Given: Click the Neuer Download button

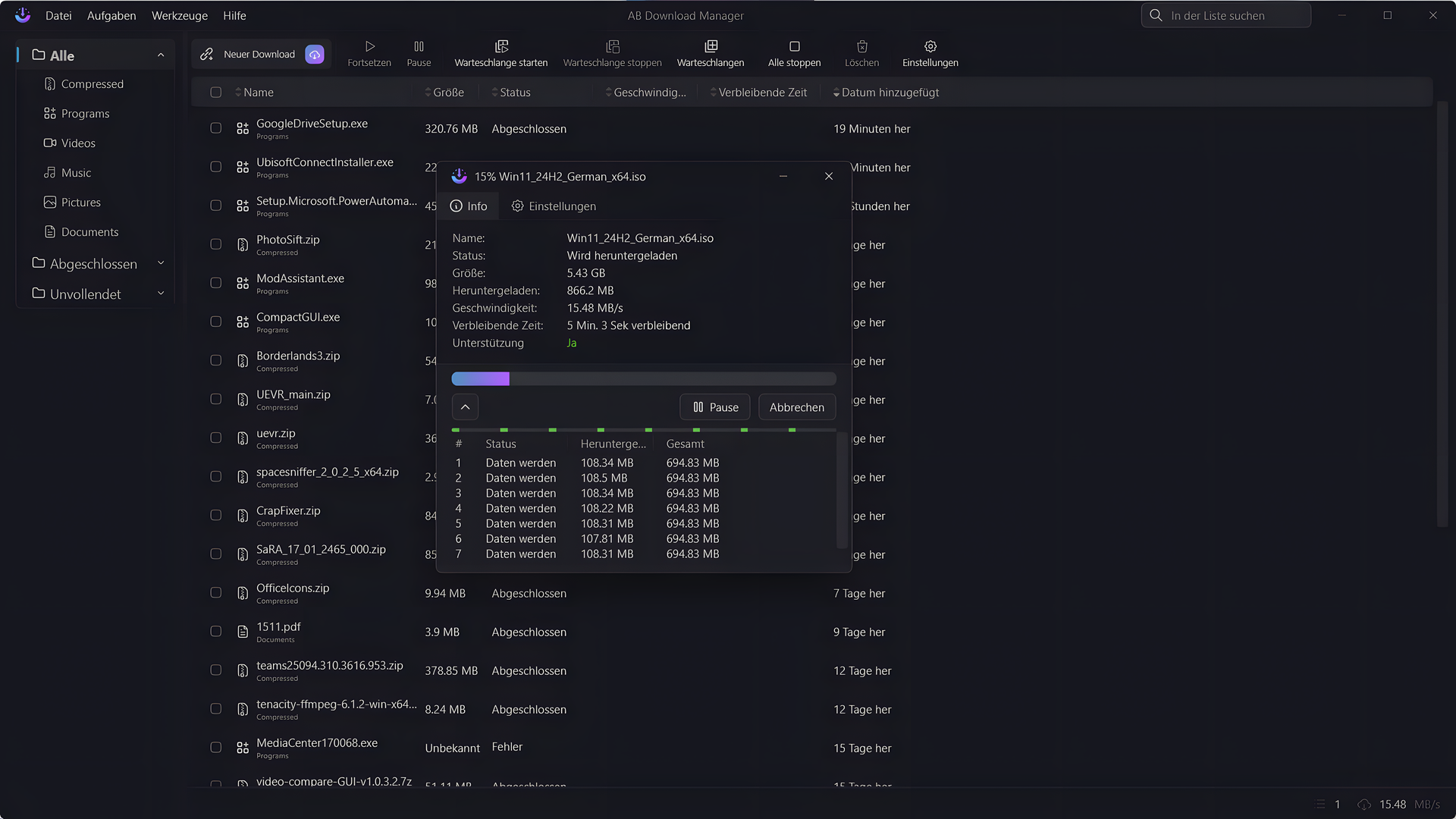Looking at the screenshot, I should click(x=261, y=55).
